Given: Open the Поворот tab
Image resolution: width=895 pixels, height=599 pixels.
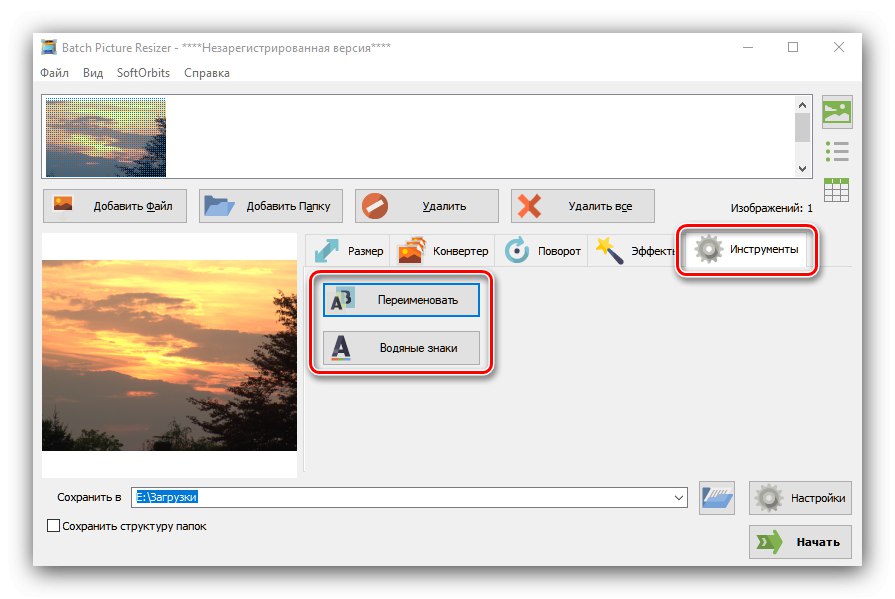Looking at the screenshot, I should click(542, 250).
